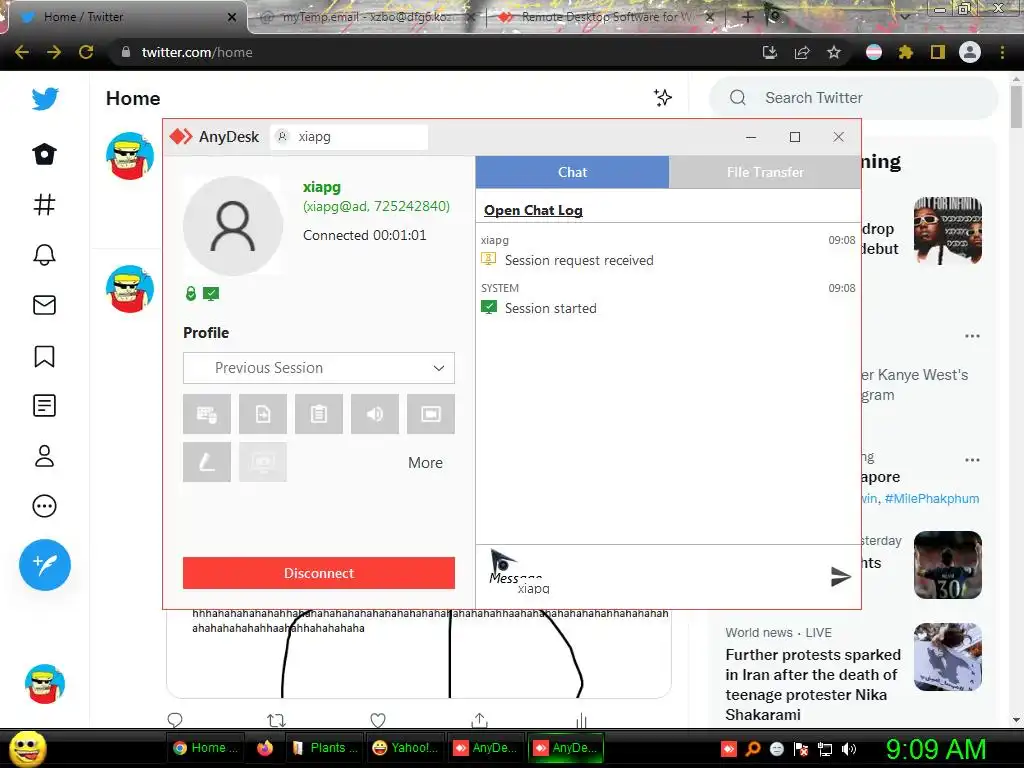The width and height of the screenshot is (1024, 768).
Task: Click the AnyDesk system tray icon
Action: 729,749
